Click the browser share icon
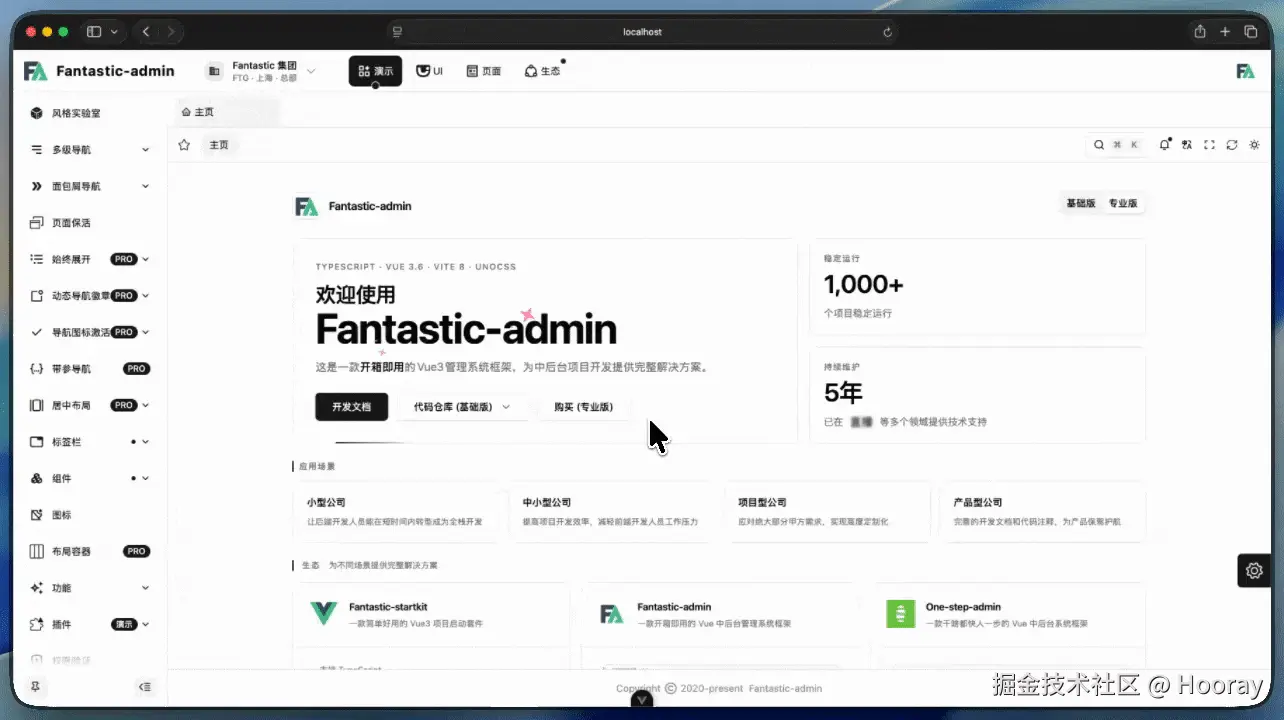 pyautogui.click(x=1200, y=32)
